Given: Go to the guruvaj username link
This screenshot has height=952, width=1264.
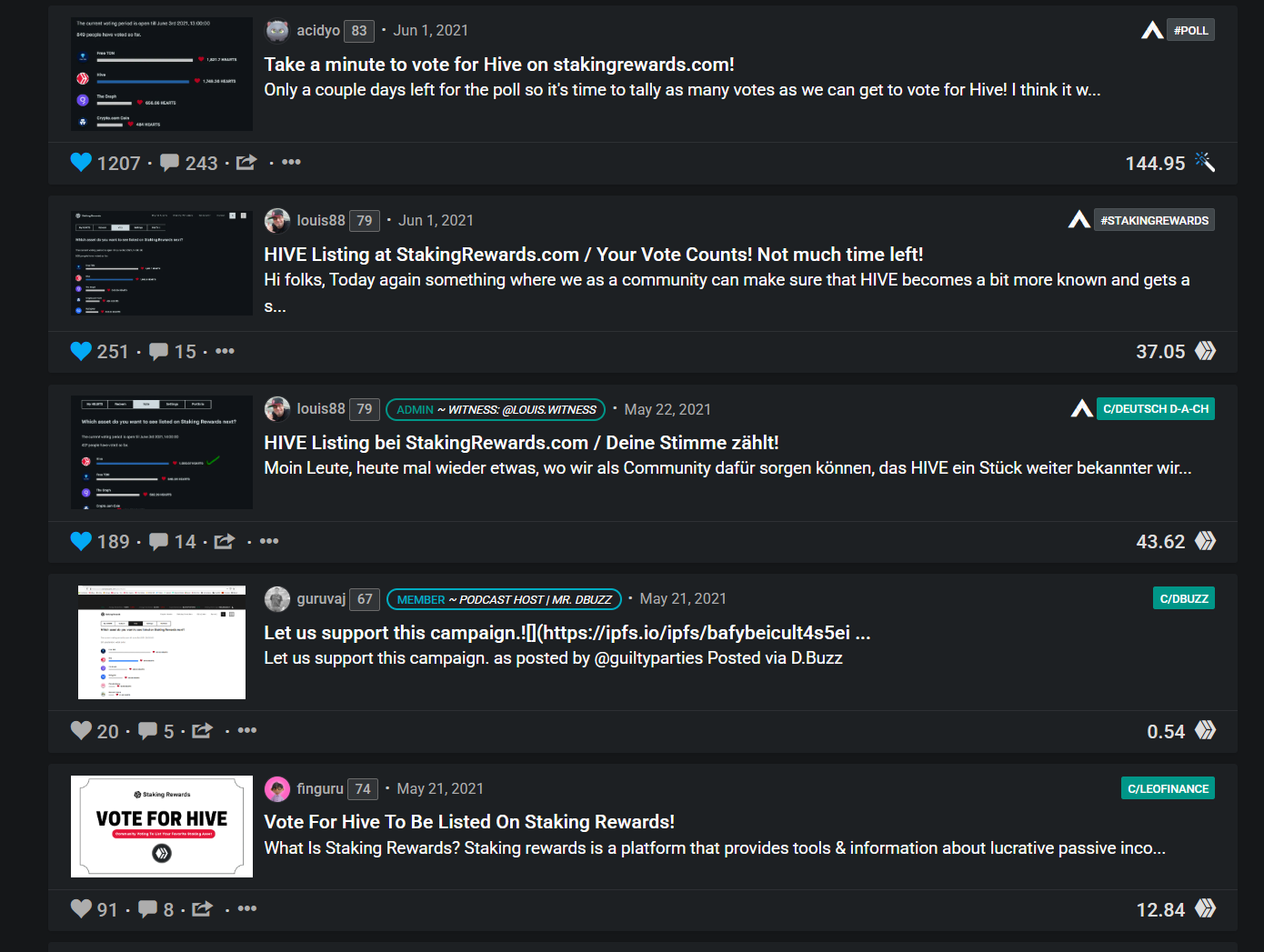Looking at the screenshot, I should pos(321,599).
